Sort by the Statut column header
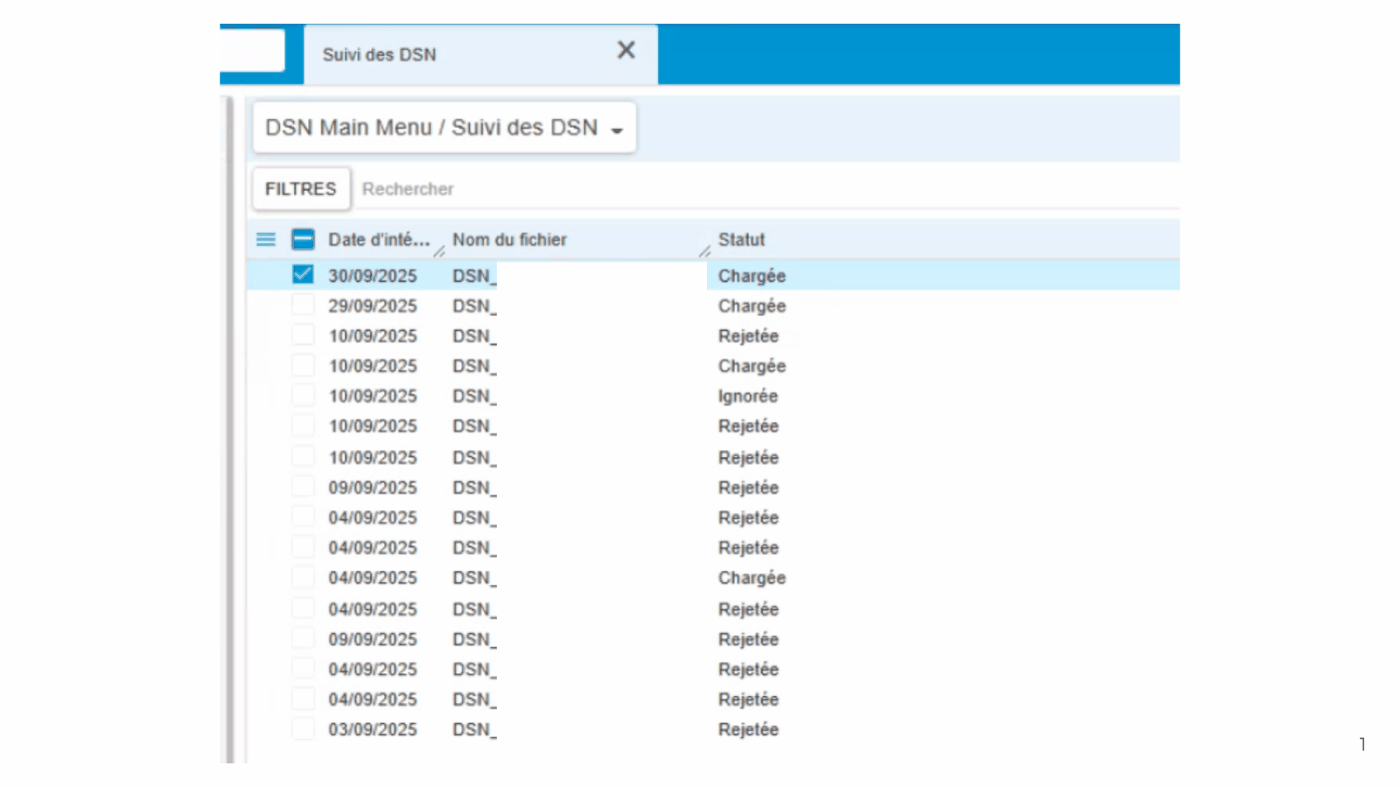1400x787 pixels. click(x=741, y=240)
